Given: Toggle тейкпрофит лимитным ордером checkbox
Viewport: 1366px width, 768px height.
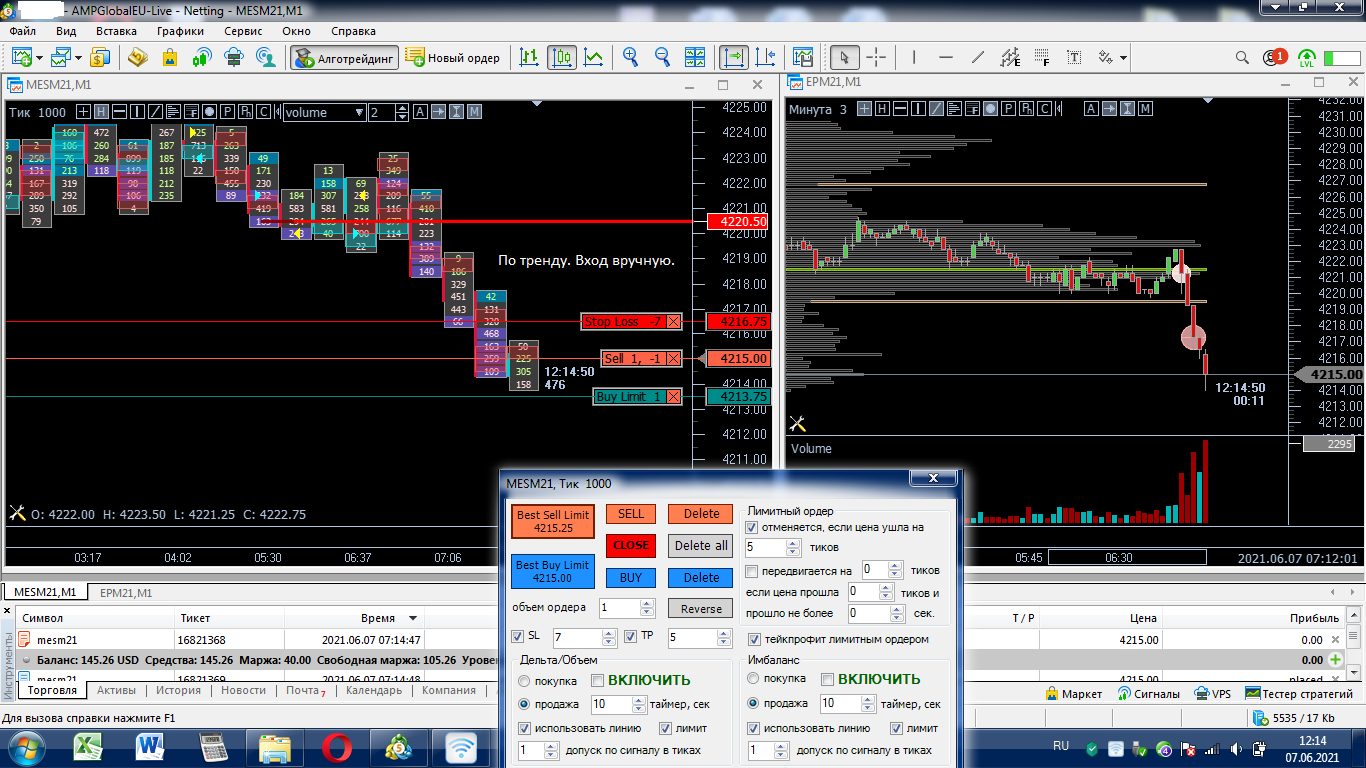Looking at the screenshot, I should point(755,639).
